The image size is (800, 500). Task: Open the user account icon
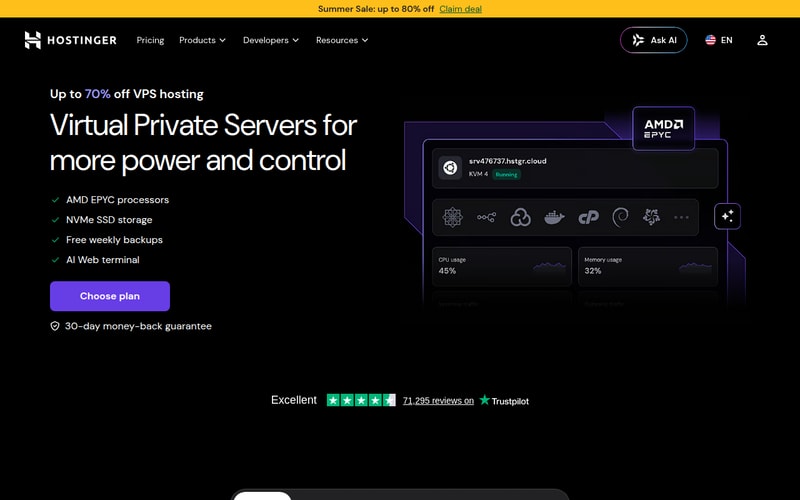click(762, 40)
